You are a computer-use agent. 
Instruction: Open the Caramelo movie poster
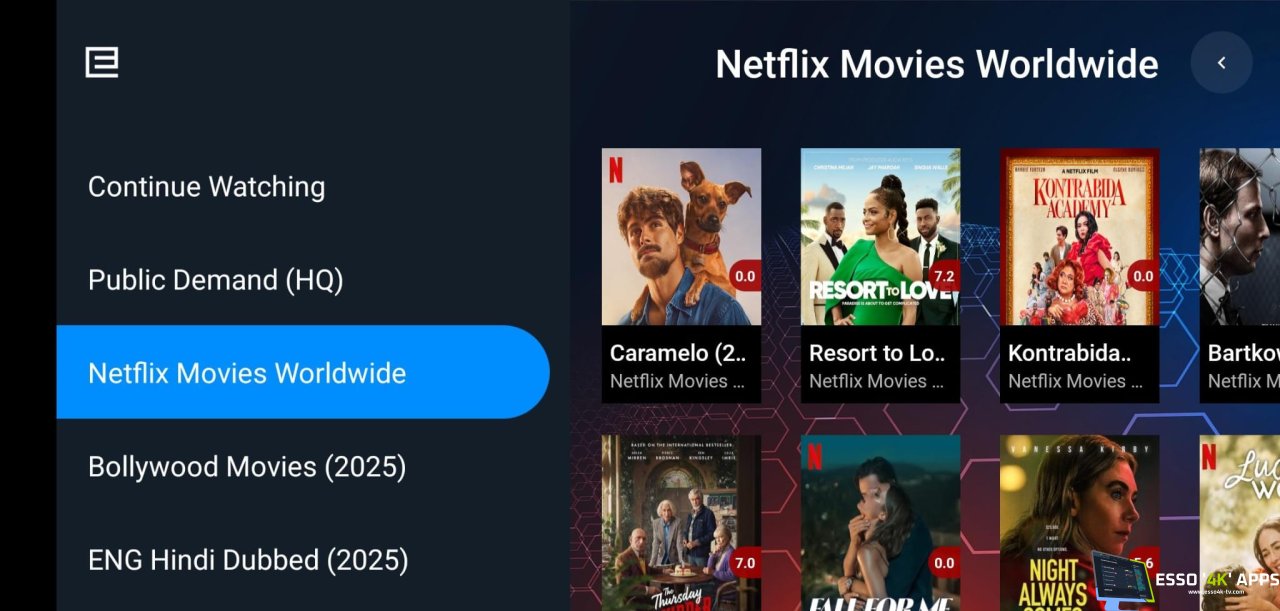[681, 237]
